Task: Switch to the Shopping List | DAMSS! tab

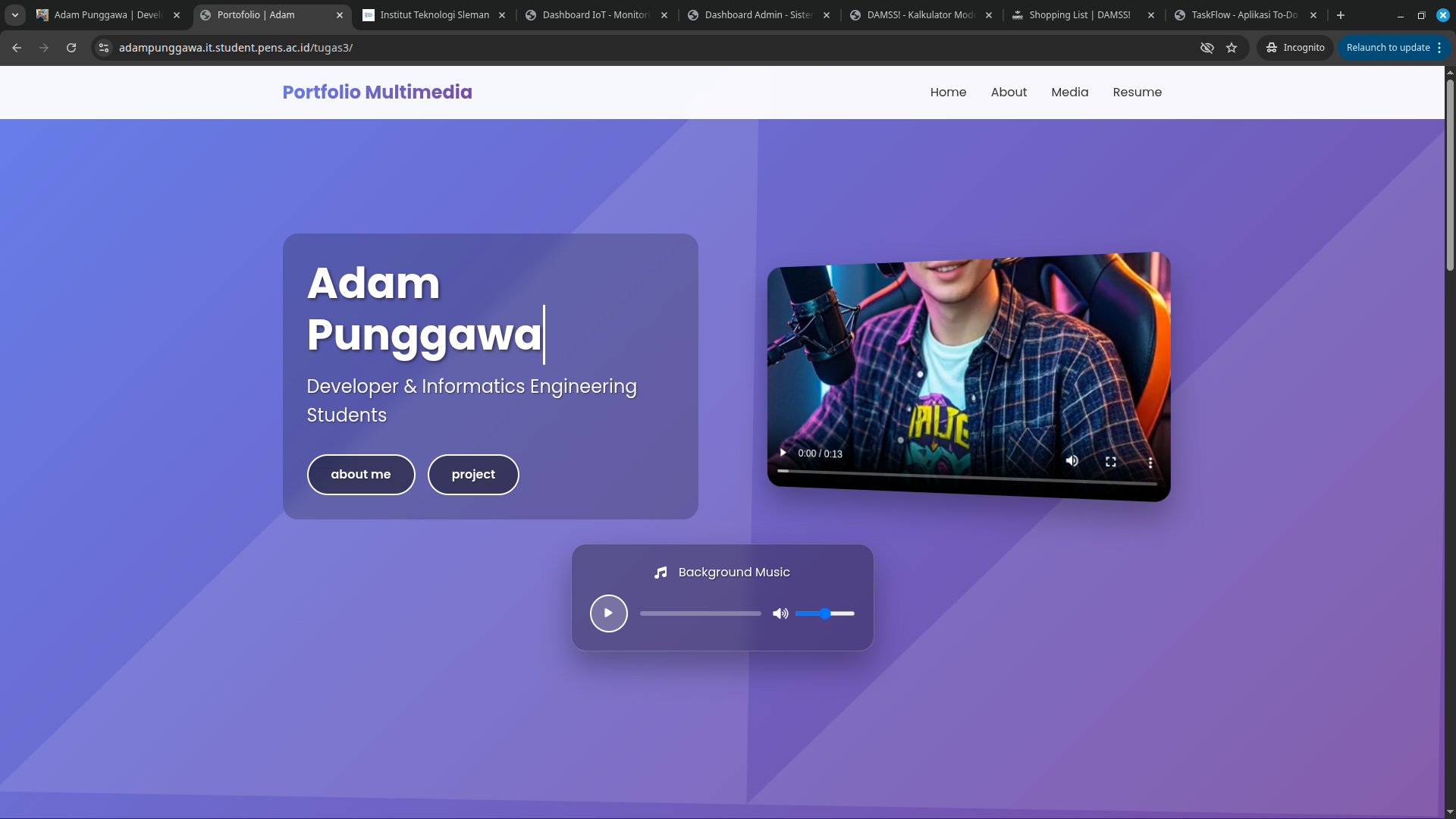Action: 1080,14
